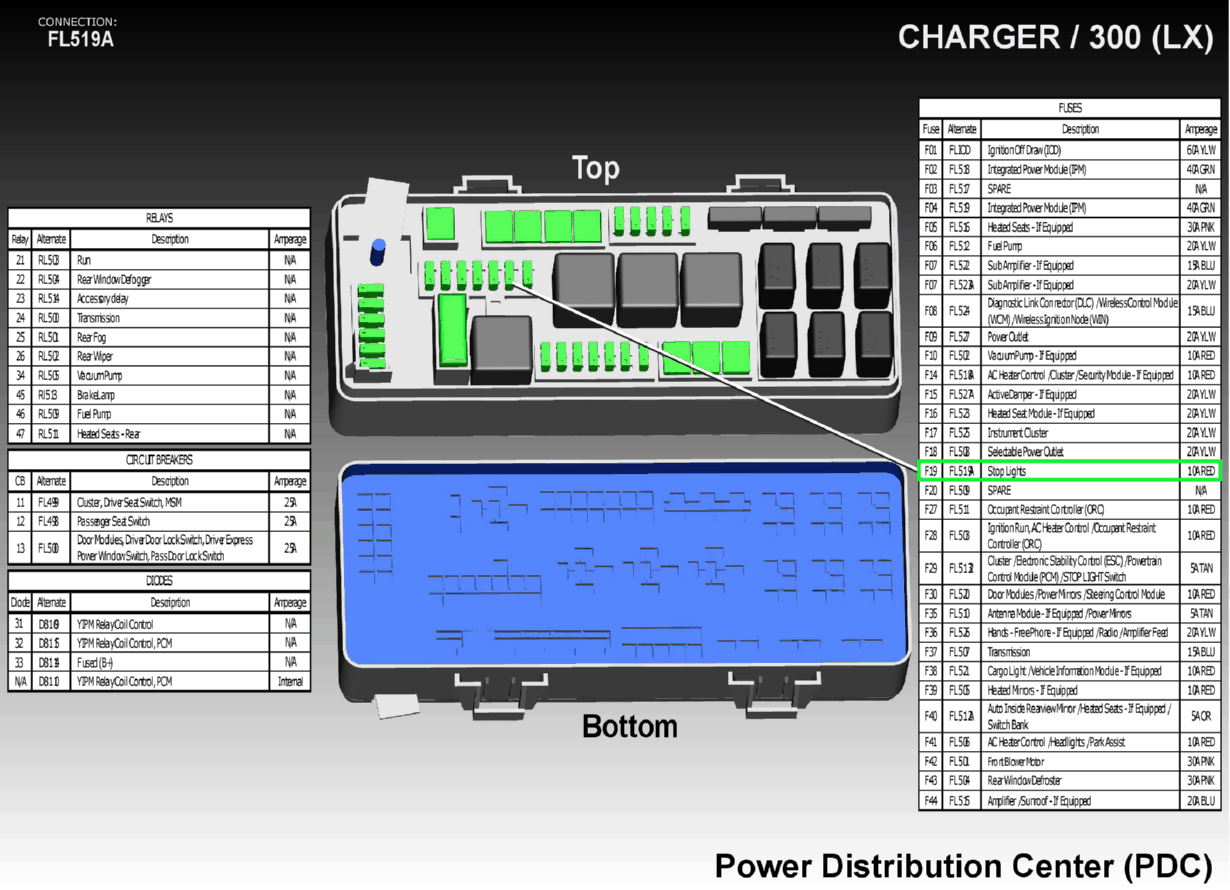This screenshot has width=1230, height=890.
Task: Click the 'Transmission' fuse F37 description
Action: 1008,652
